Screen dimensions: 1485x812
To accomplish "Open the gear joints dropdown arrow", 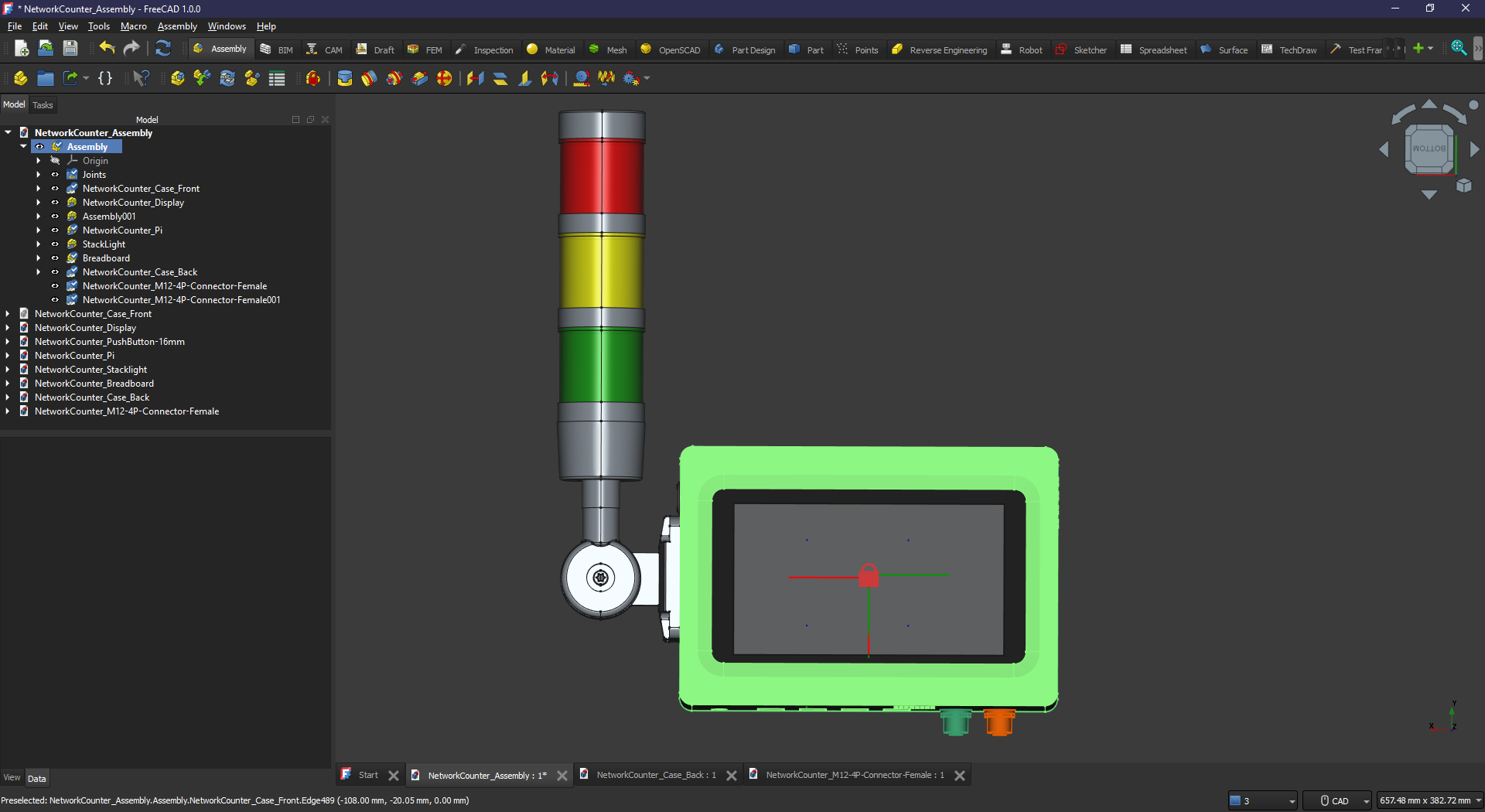I will click(x=647, y=78).
